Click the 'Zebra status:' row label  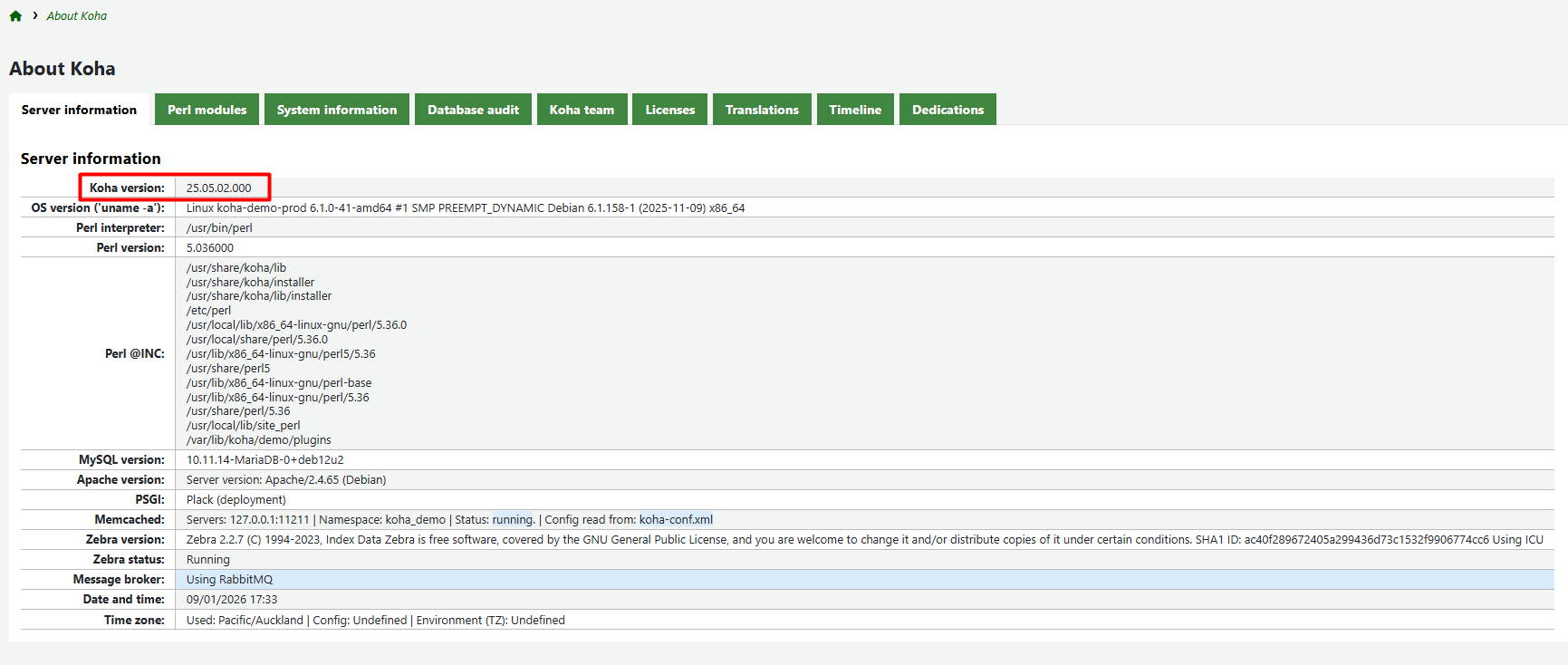point(129,559)
